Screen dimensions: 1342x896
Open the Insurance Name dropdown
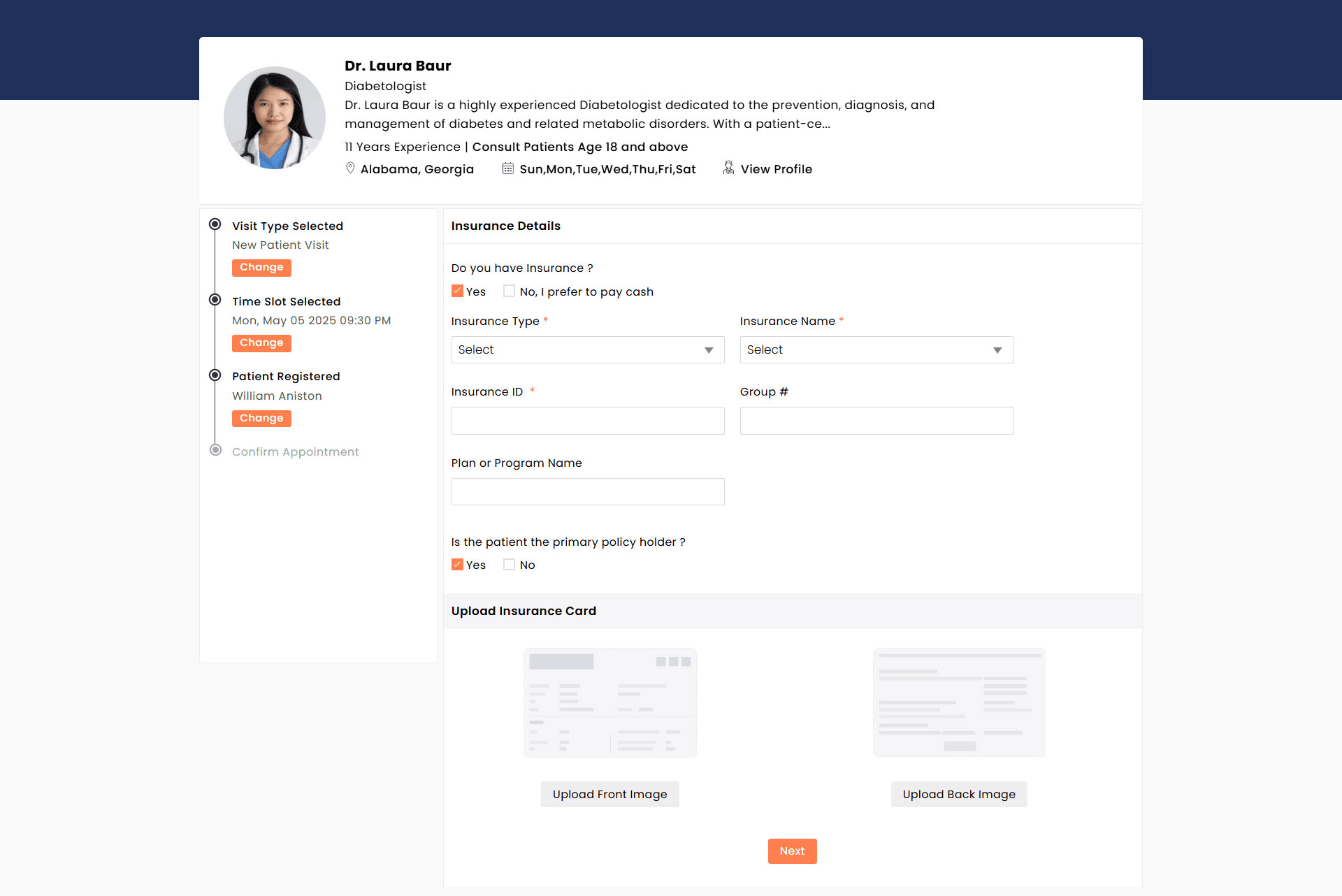[x=876, y=349]
